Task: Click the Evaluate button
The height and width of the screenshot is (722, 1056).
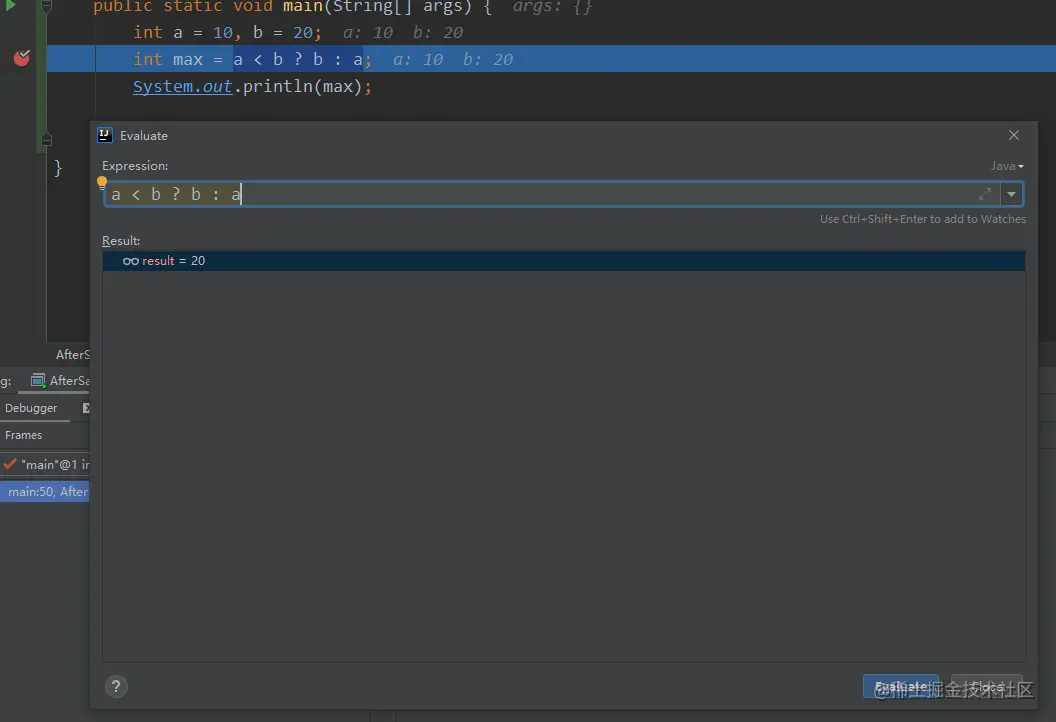Action: 900,686
